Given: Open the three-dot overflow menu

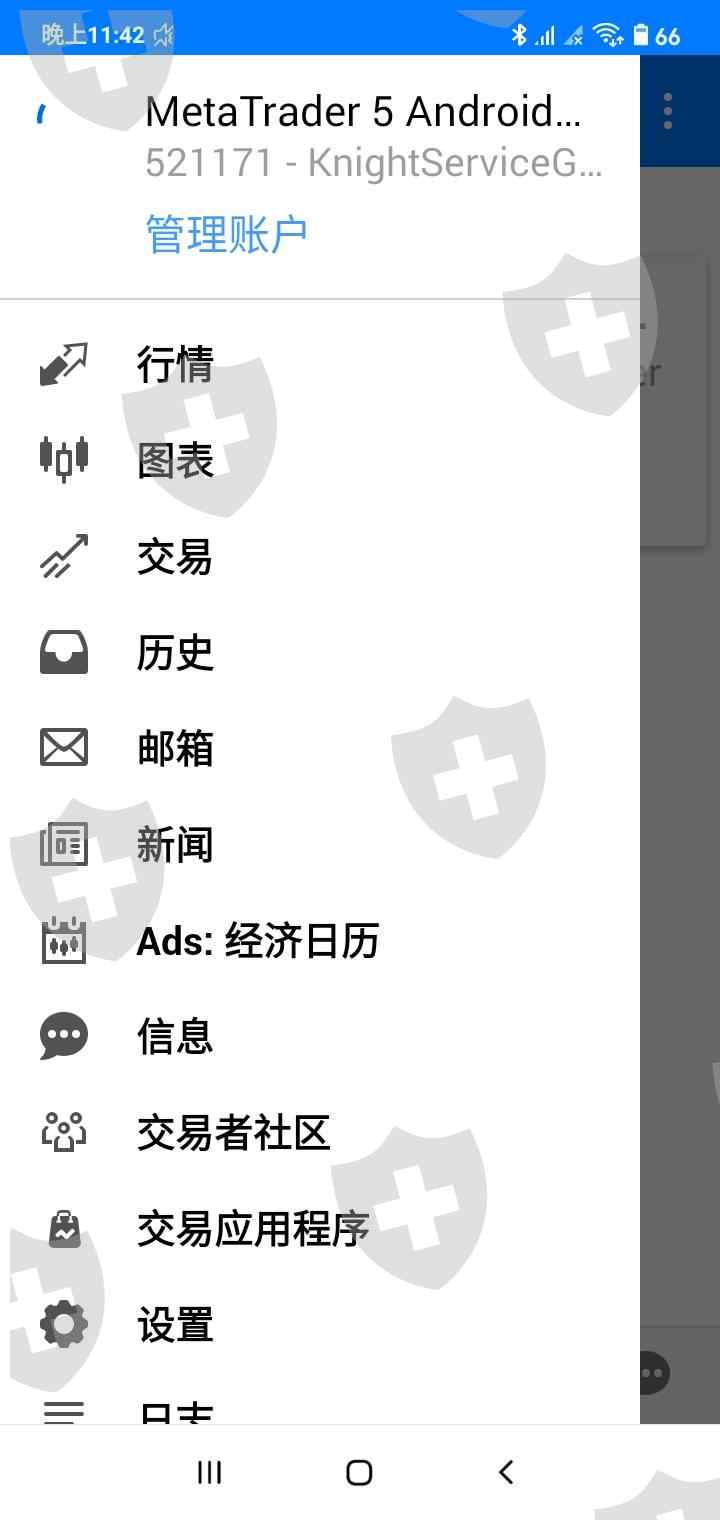Looking at the screenshot, I should point(668,111).
